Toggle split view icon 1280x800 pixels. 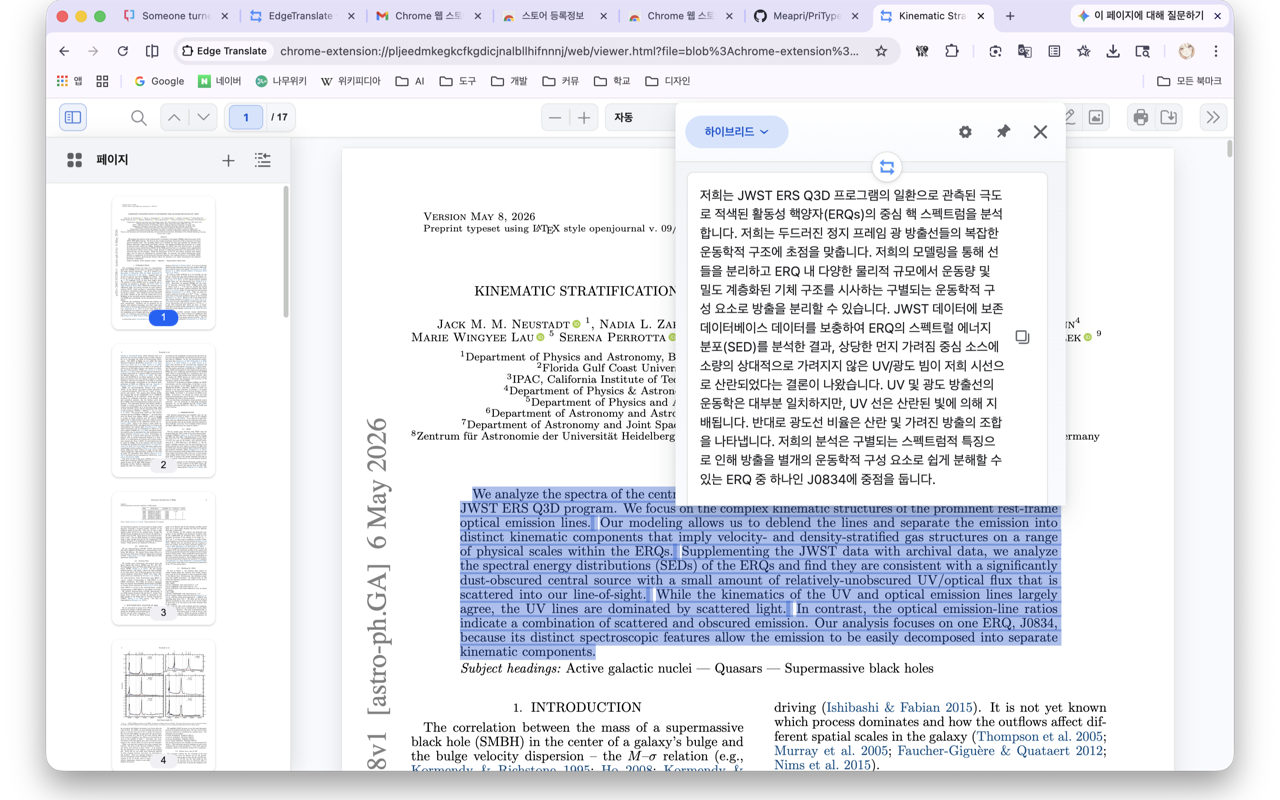pos(152,51)
